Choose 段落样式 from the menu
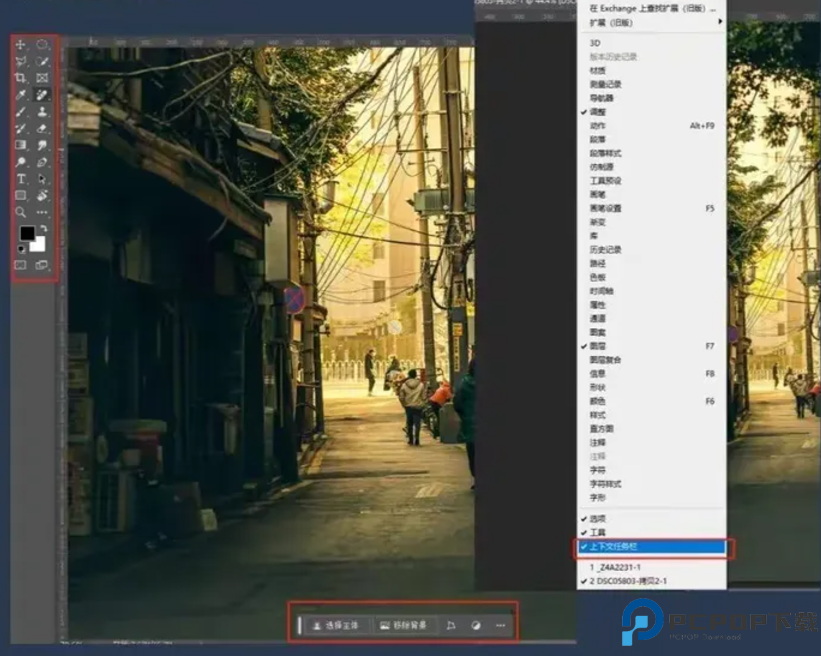821x656 pixels. pyautogui.click(x=652, y=153)
